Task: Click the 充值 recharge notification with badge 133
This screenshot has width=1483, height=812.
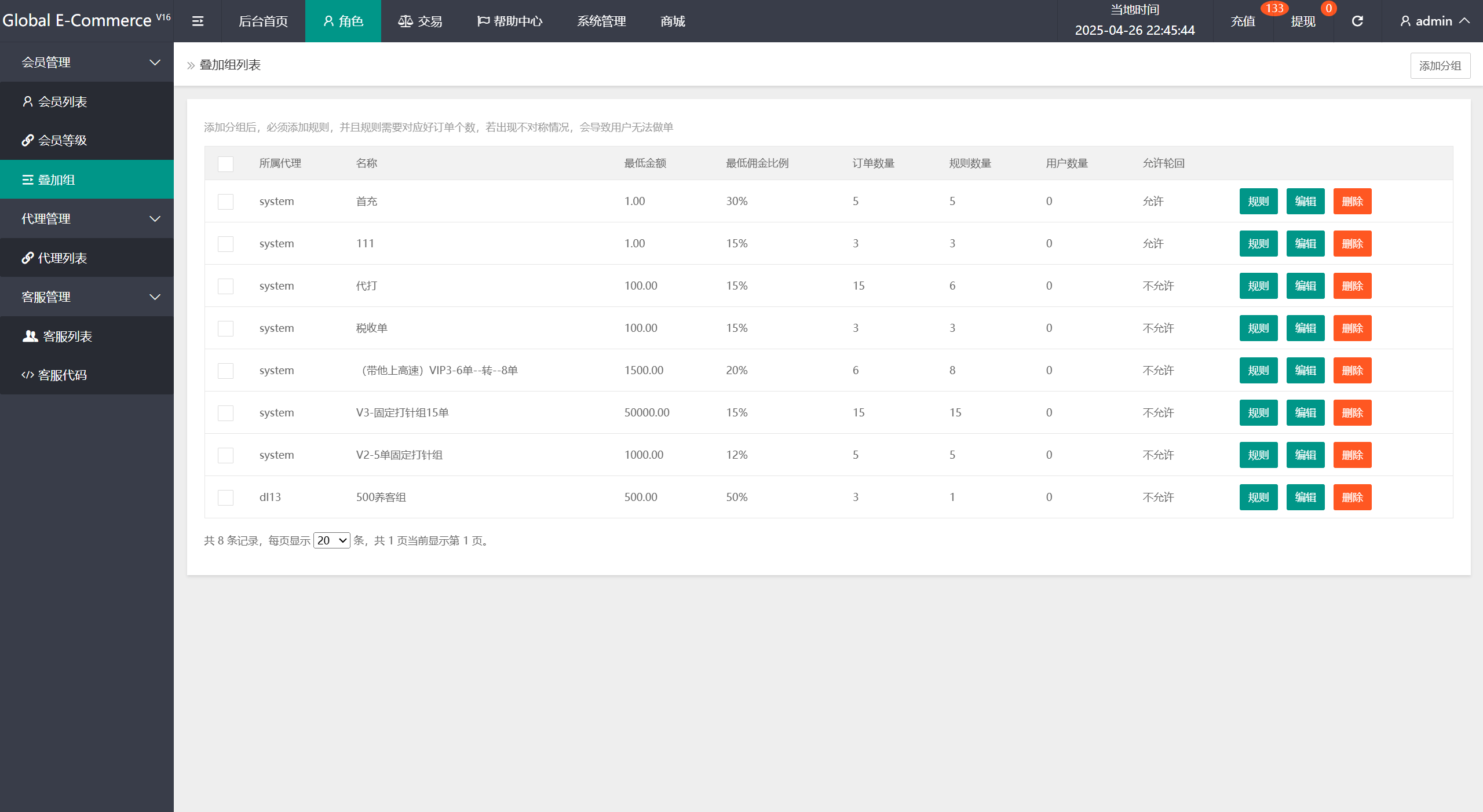Action: click(x=1243, y=21)
